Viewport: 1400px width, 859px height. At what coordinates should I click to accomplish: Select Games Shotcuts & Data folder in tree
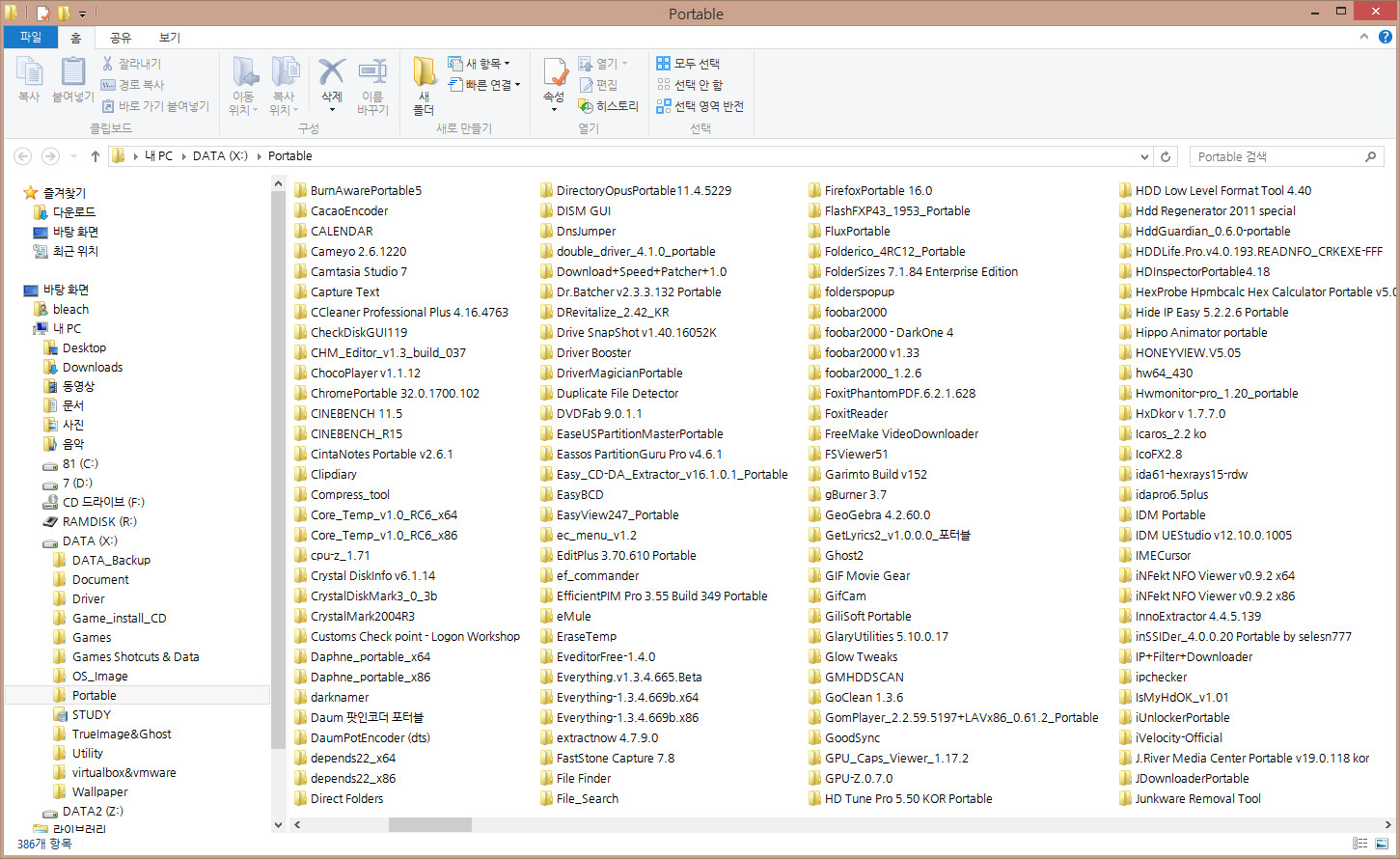135,656
